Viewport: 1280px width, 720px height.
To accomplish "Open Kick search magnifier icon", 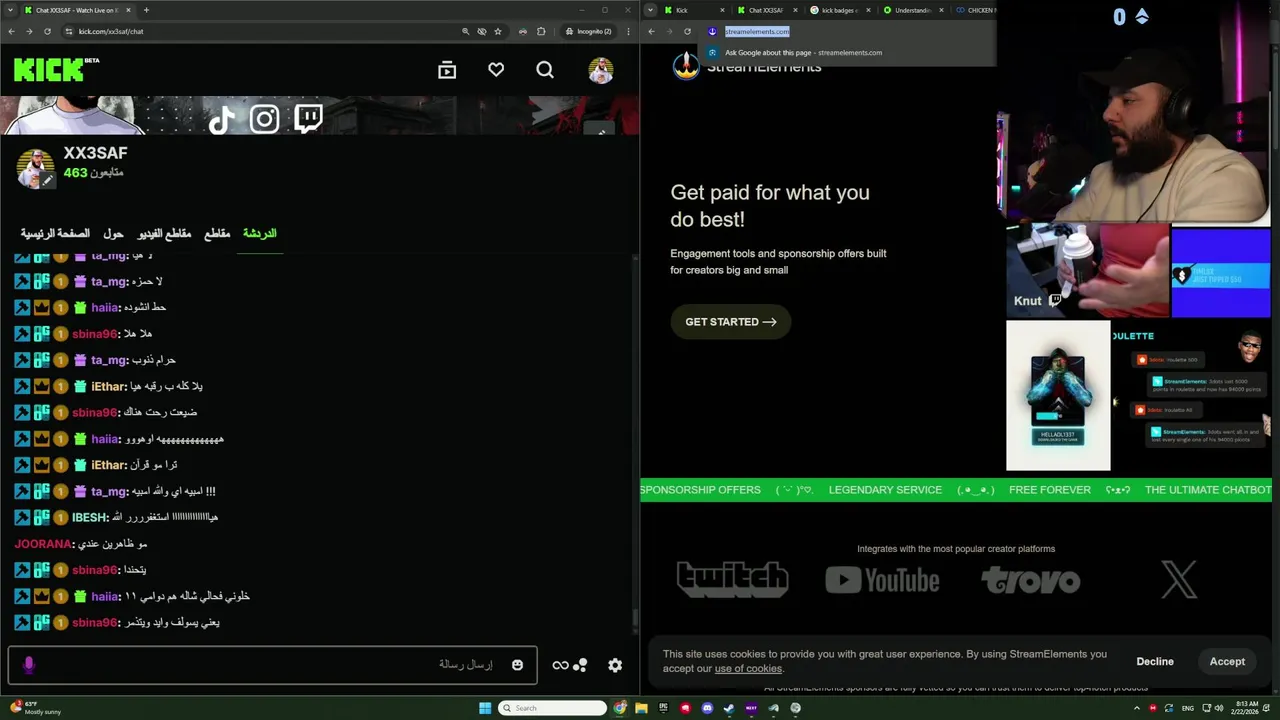I will click(x=545, y=70).
